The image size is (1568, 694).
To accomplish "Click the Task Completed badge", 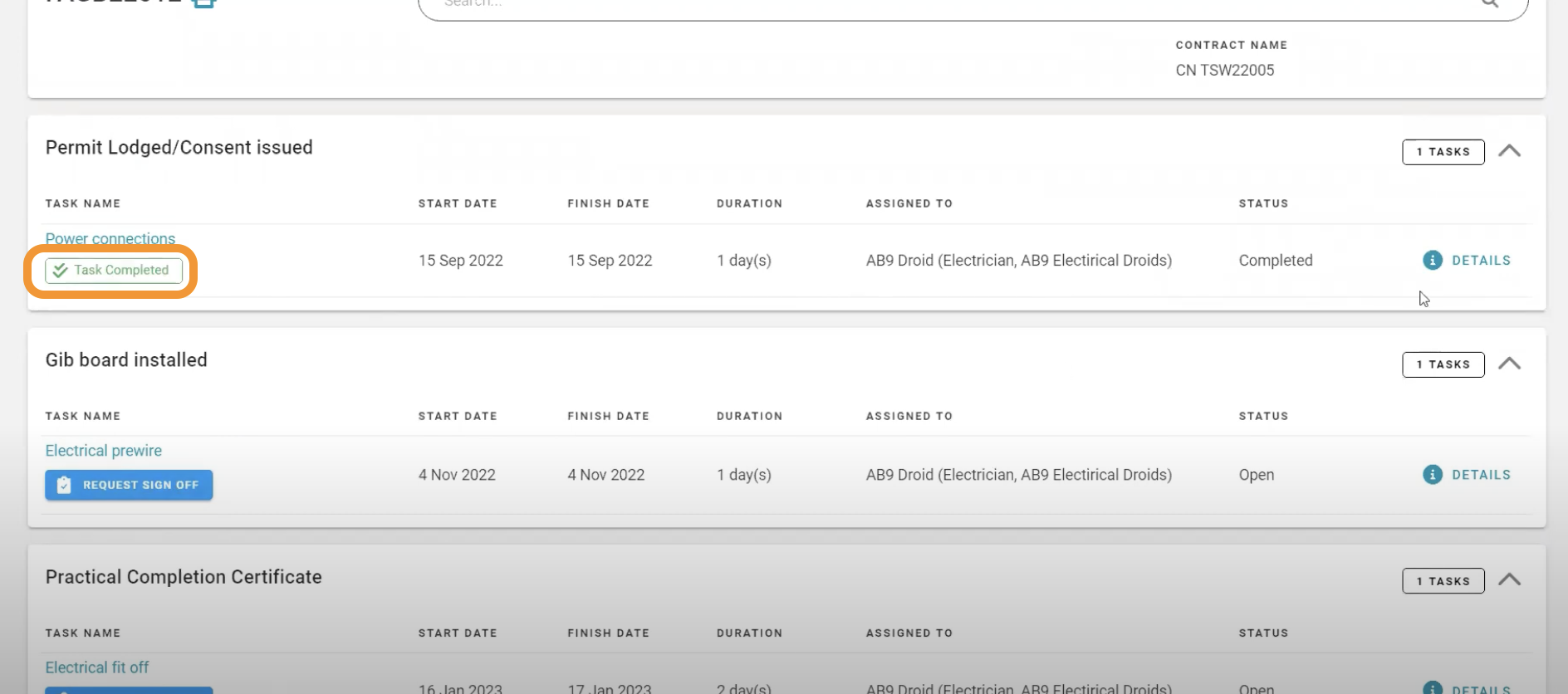I will coord(114,270).
